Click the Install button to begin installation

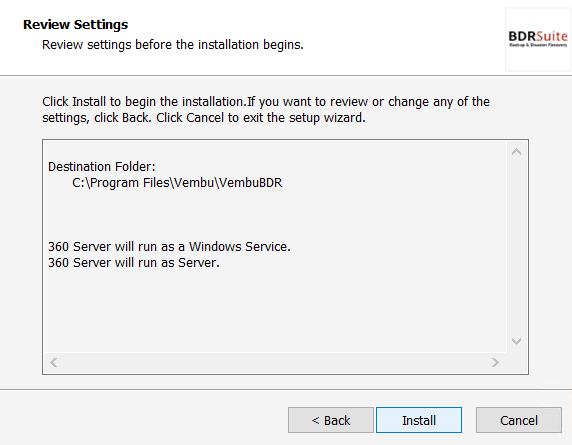[x=419, y=420]
